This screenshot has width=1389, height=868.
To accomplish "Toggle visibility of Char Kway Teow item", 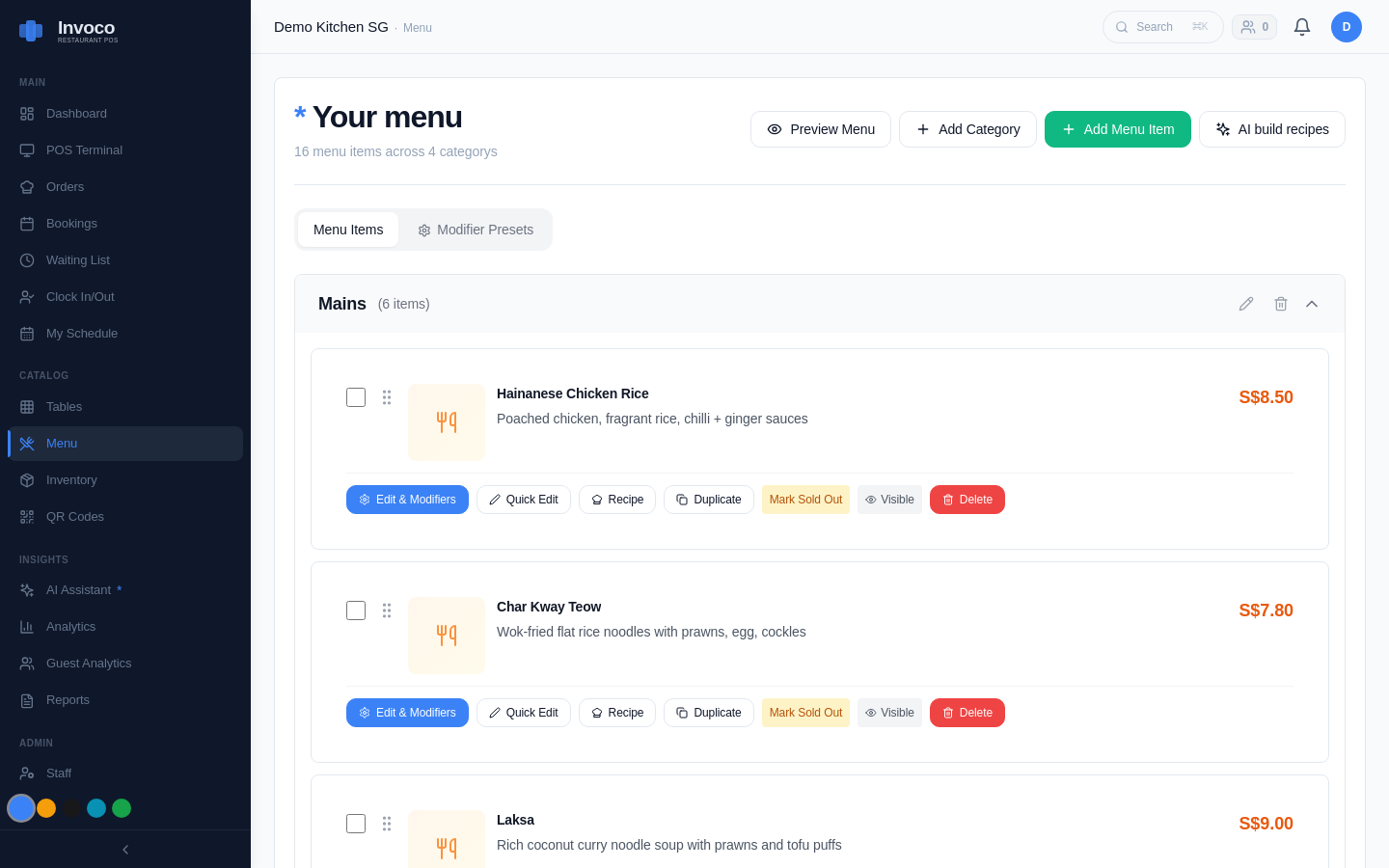I will coord(889,713).
